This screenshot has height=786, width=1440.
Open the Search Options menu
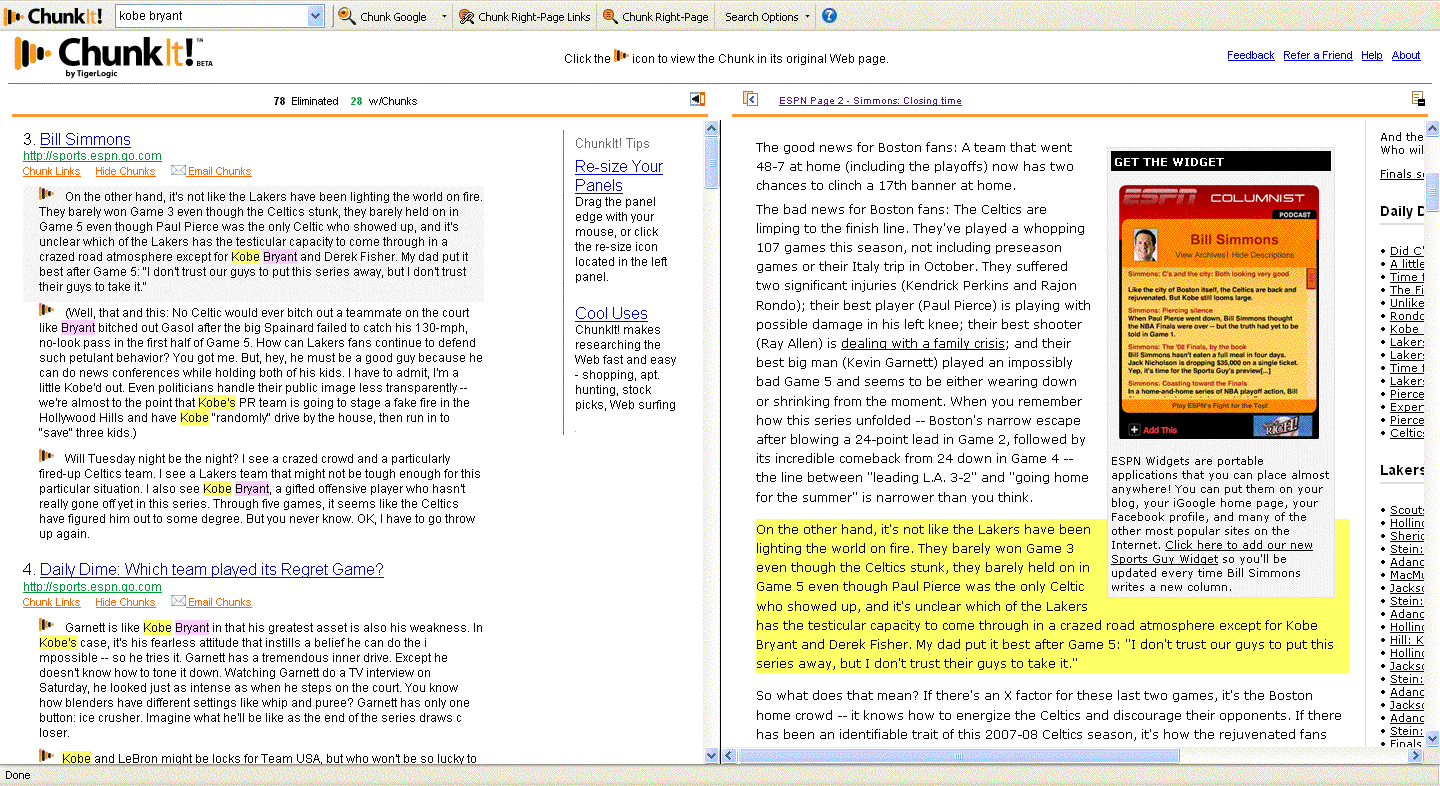768,17
